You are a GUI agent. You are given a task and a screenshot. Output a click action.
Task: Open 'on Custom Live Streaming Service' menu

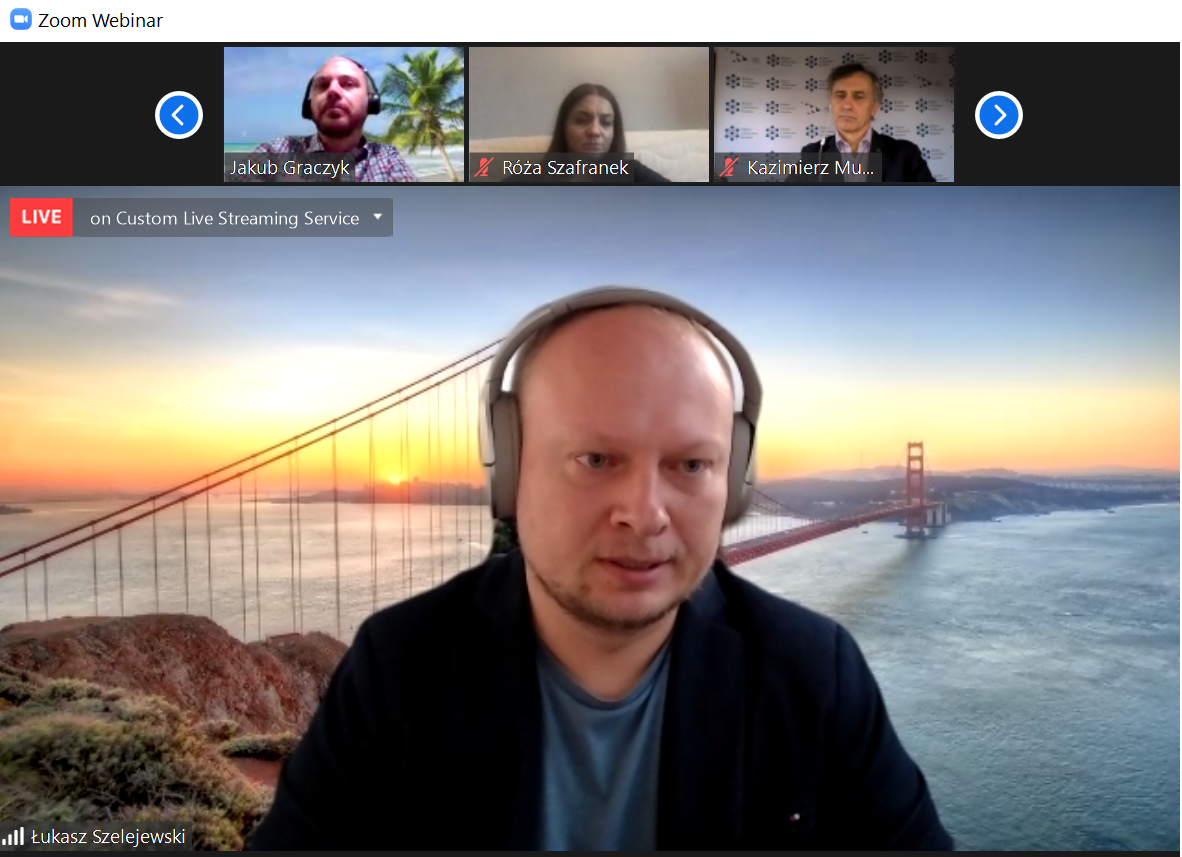224,218
